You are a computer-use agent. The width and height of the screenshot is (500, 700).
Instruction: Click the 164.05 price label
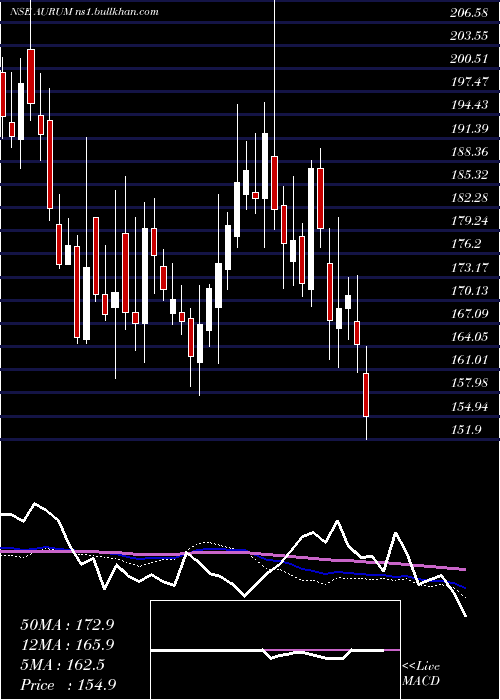469,338
